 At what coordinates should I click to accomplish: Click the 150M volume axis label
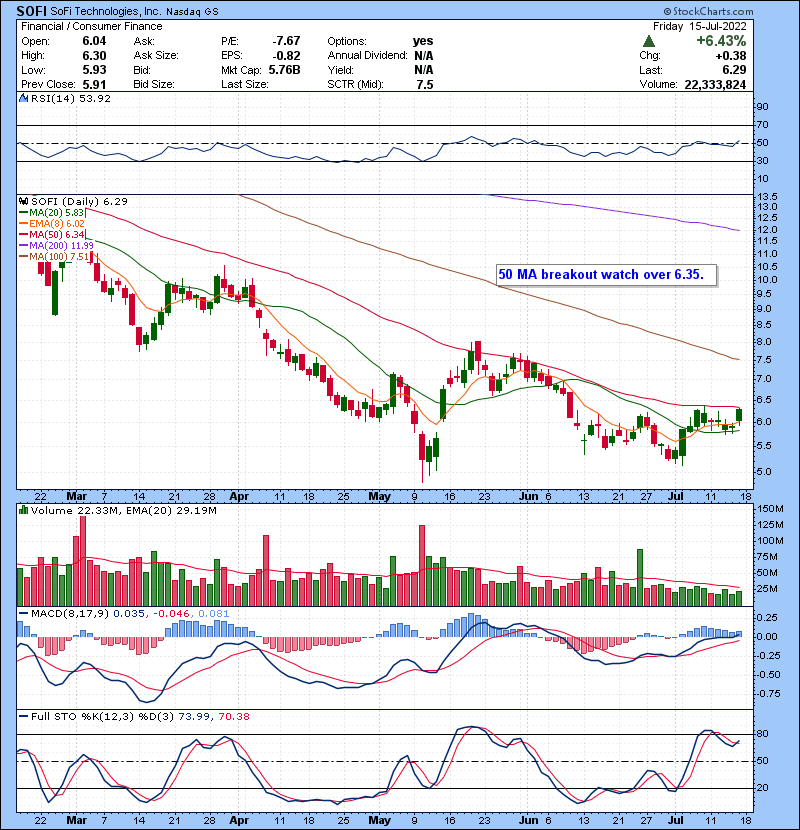[770, 509]
